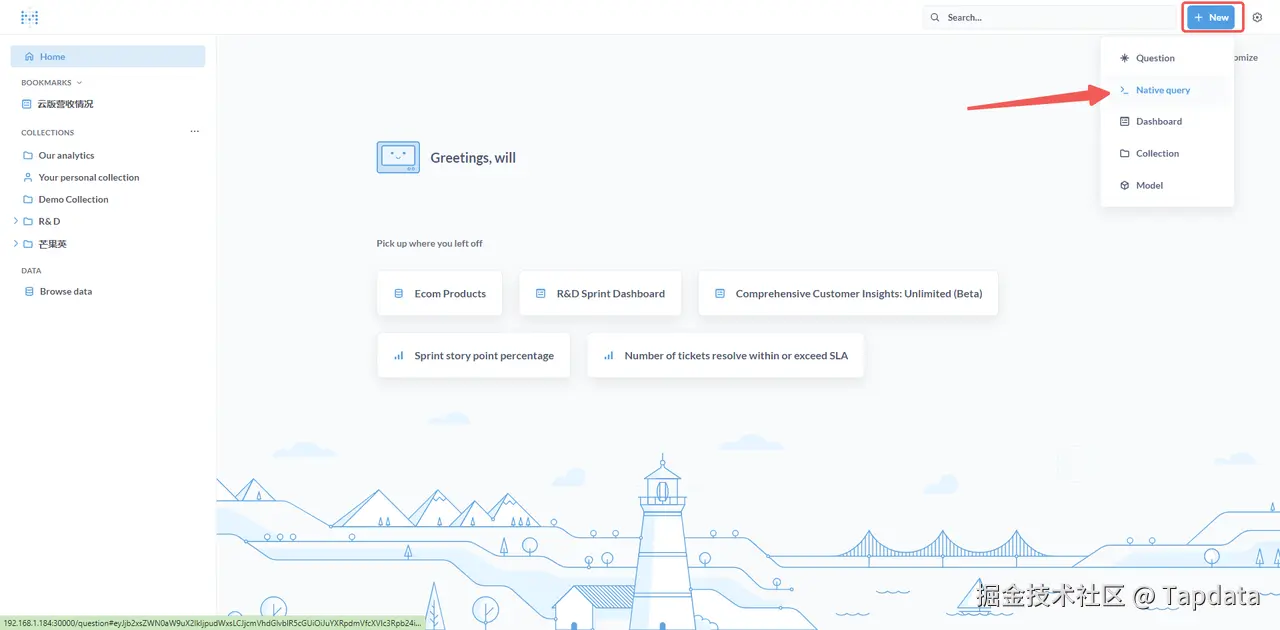Select Model from the New menu

click(x=1167, y=186)
